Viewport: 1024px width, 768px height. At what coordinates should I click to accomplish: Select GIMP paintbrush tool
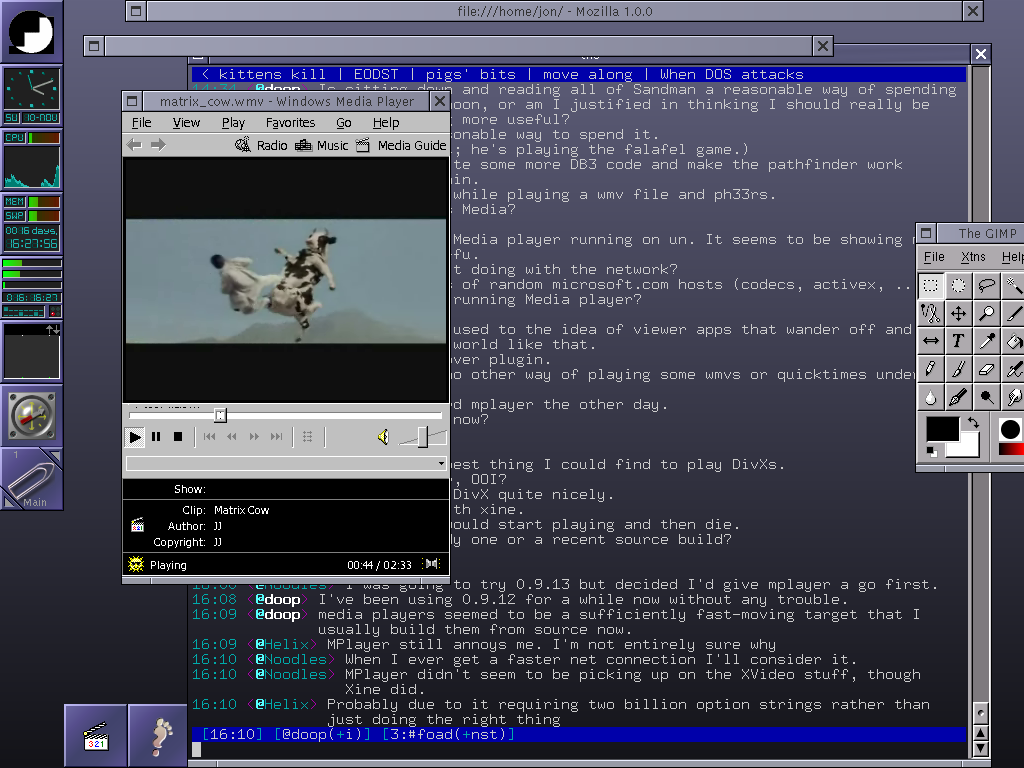pyautogui.click(x=959, y=369)
